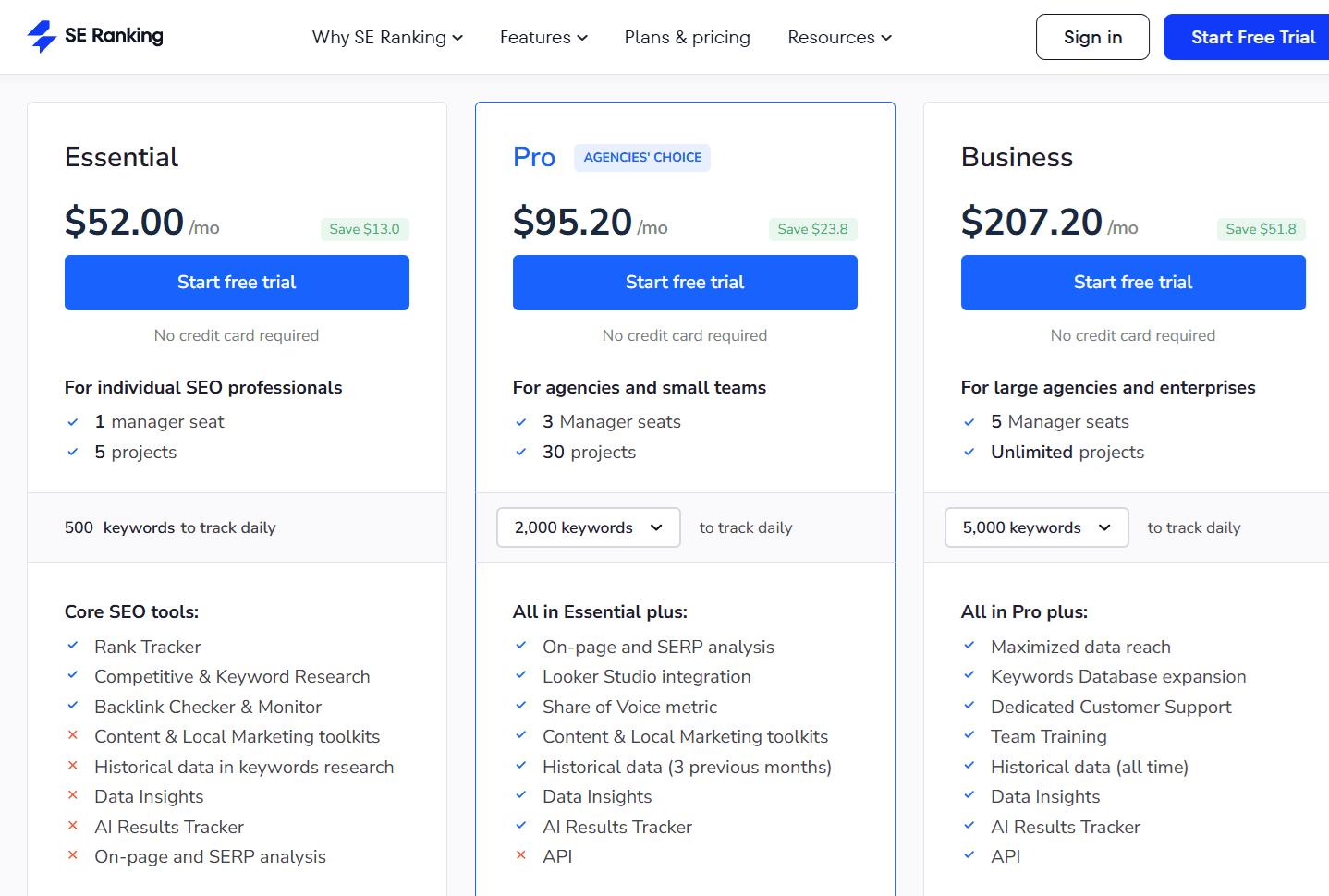Click checkmark beside Backlink Checker & Monitor
This screenshot has height=896, width=1329.
coord(72,706)
